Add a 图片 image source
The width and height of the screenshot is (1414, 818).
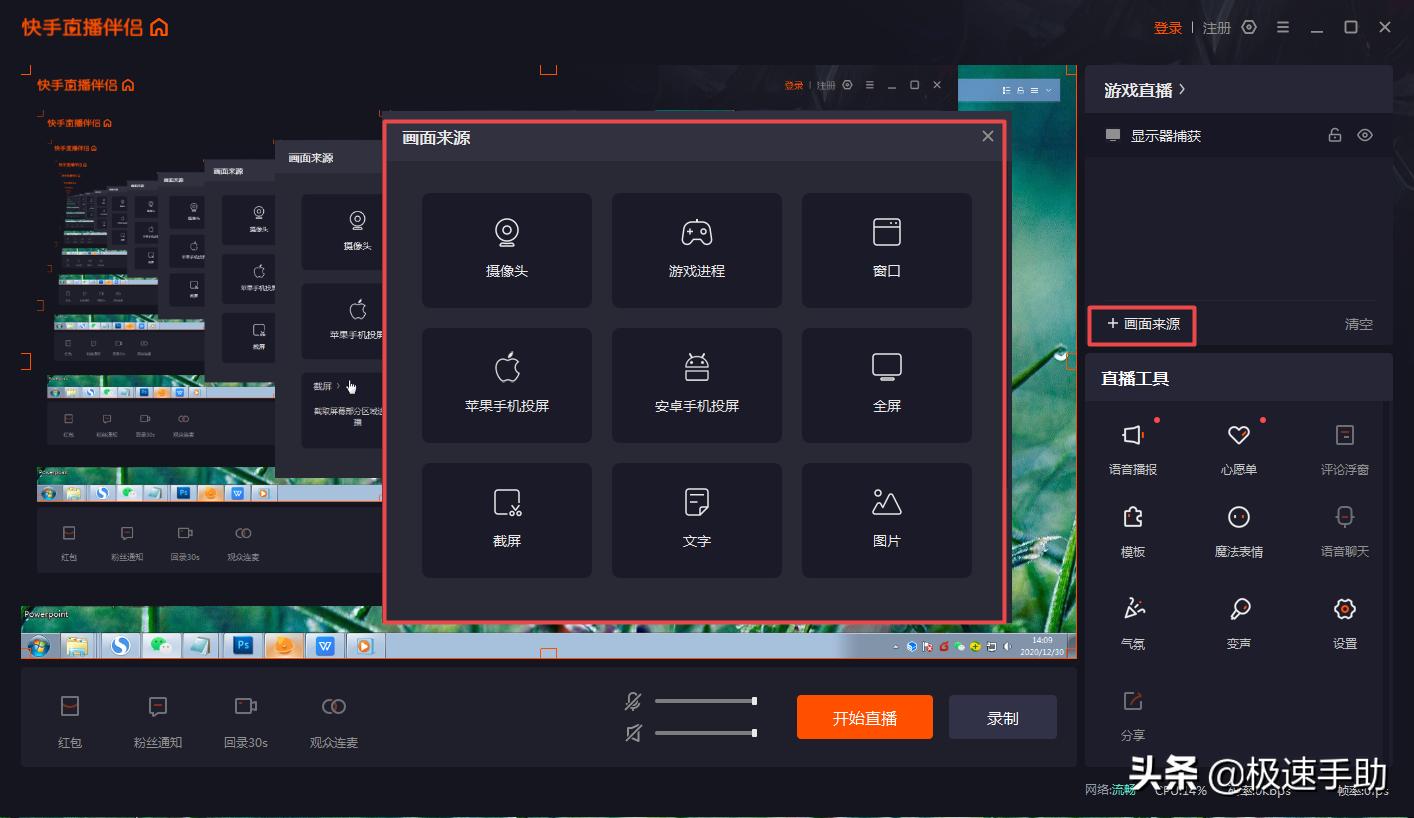click(886, 520)
